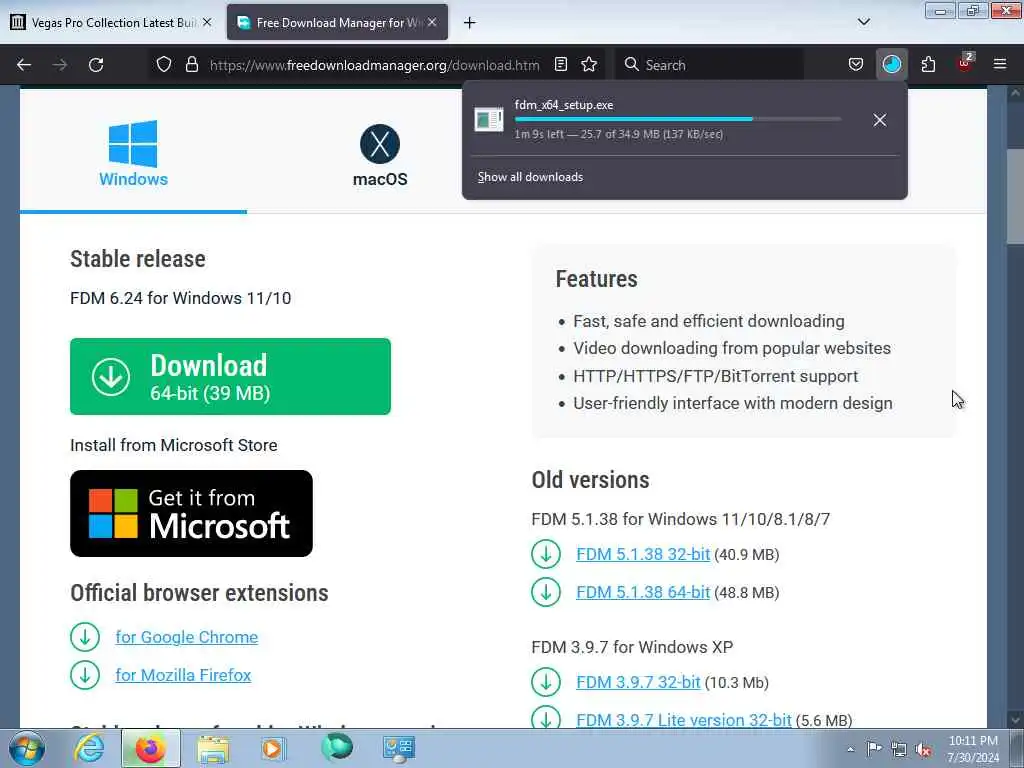Click Get it from Microsoft badge
The image size is (1024, 768).
click(191, 513)
